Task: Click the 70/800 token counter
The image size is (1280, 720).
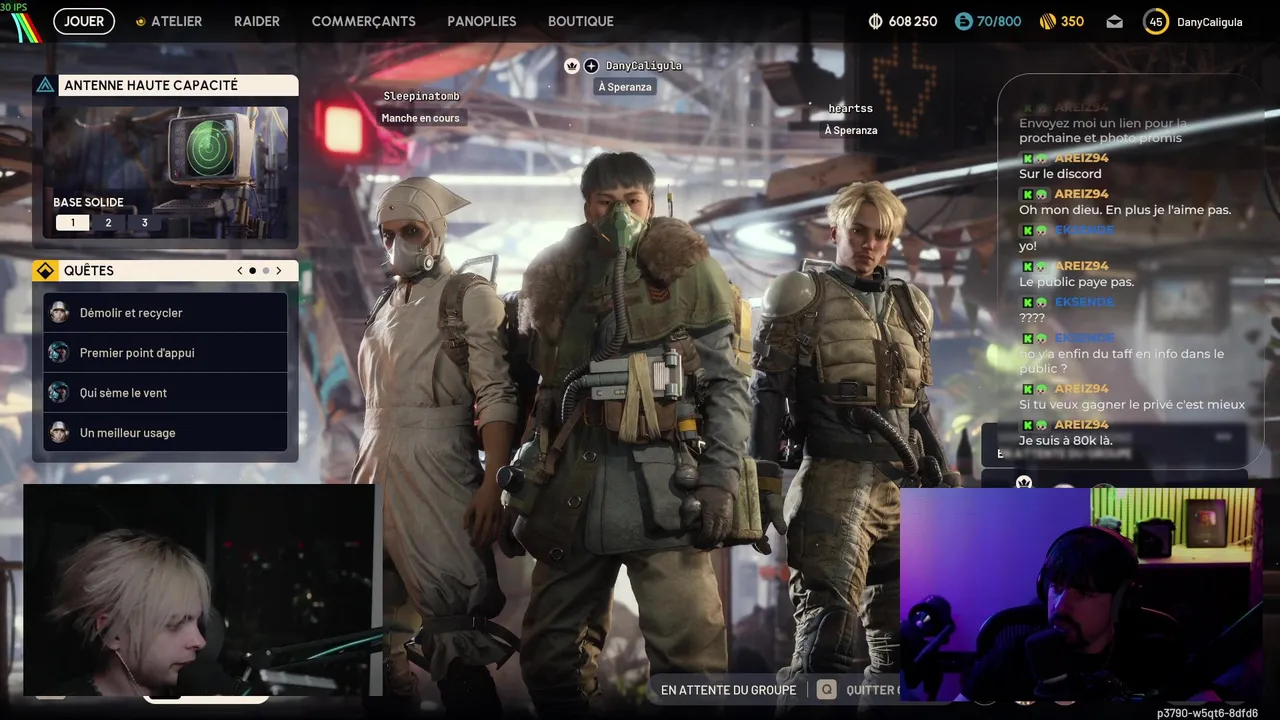Action: [999, 21]
